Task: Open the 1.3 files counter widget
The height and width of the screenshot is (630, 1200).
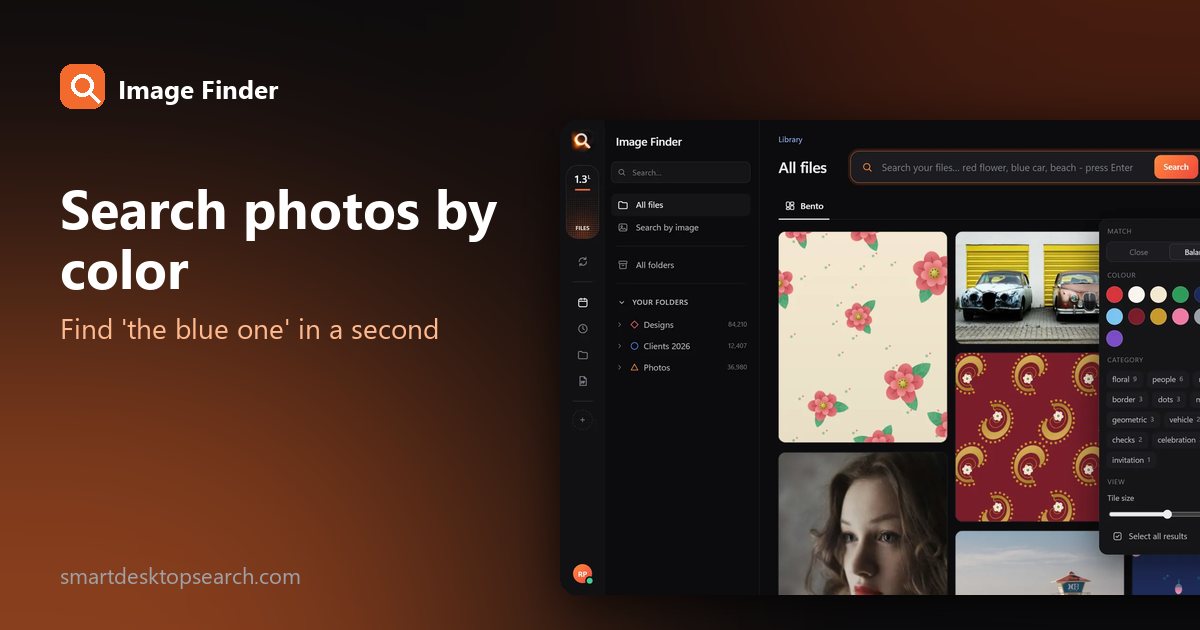Action: pos(582,203)
